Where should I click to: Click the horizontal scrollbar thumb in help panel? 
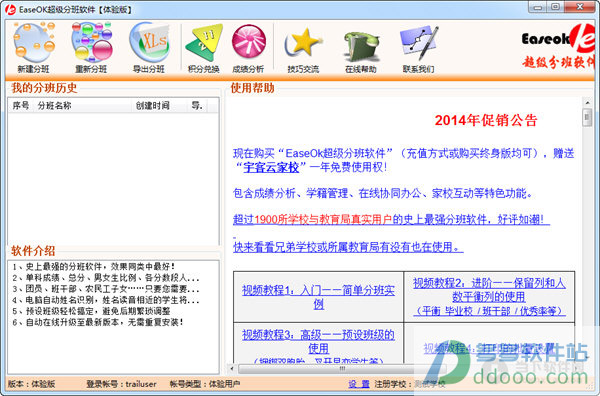point(342,368)
